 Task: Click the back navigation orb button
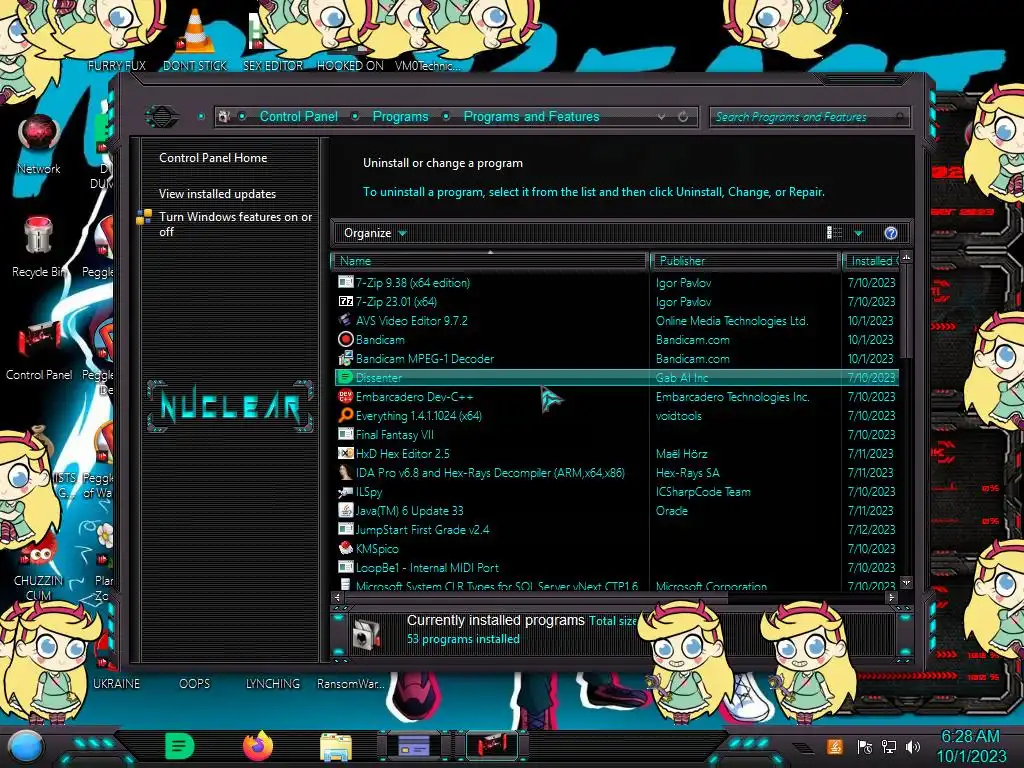[162, 117]
